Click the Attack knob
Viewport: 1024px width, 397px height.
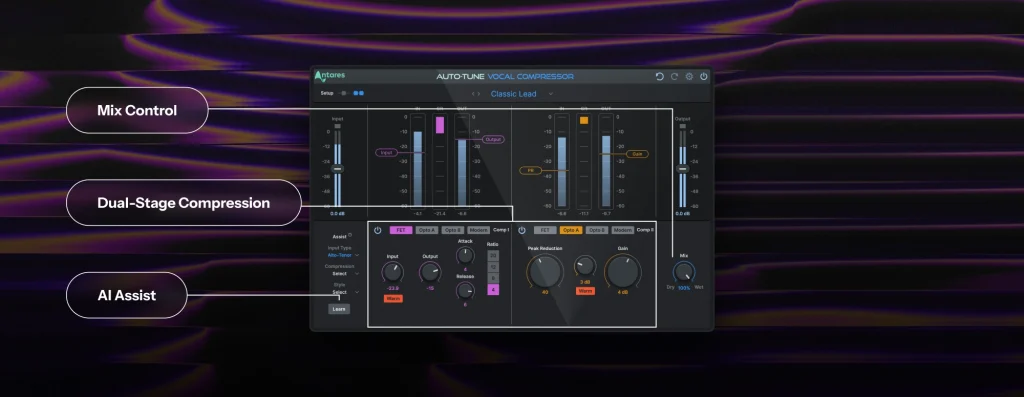(x=465, y=255)
